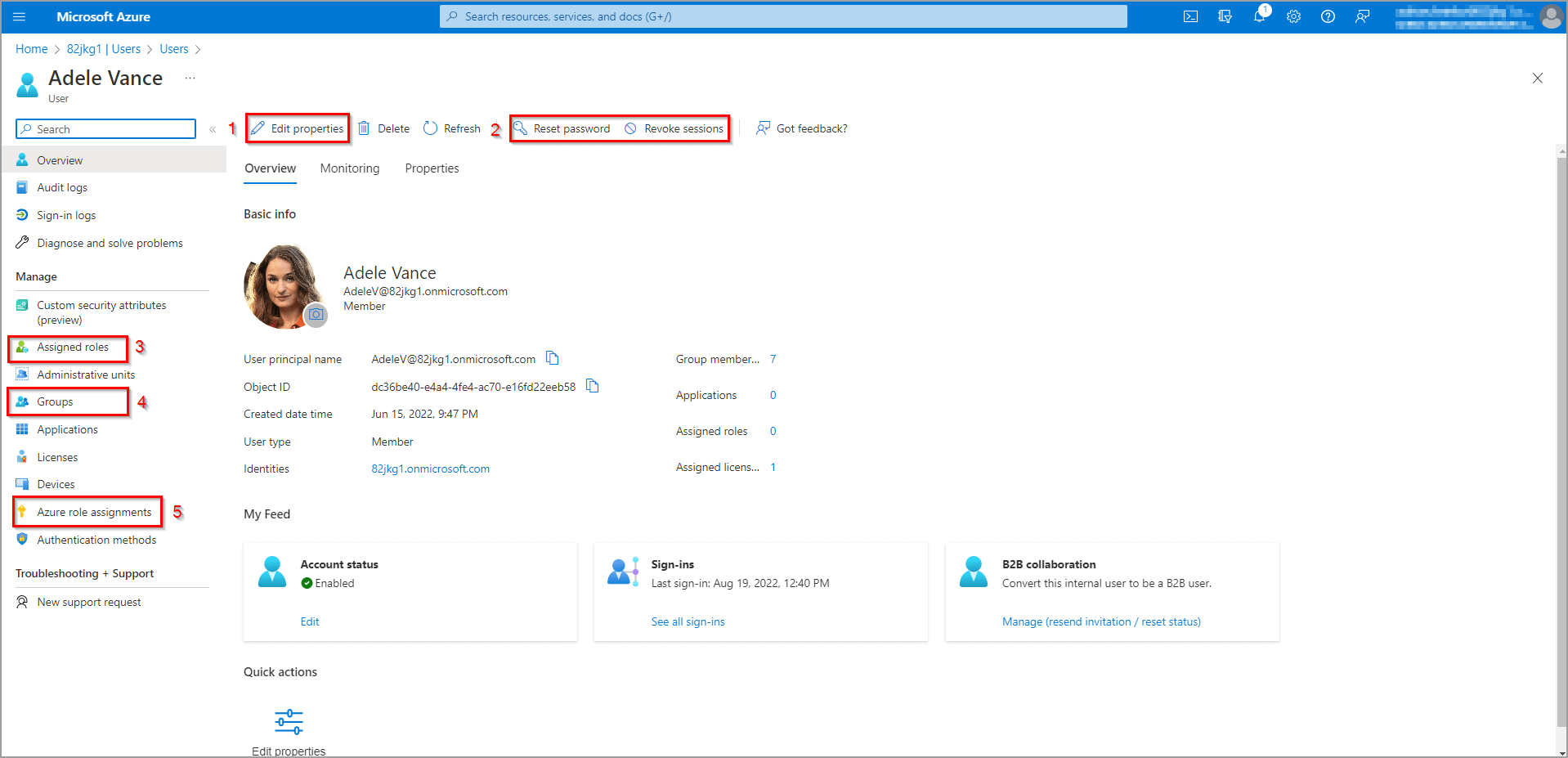Open the notifications bell

[x=1259, y=16]
